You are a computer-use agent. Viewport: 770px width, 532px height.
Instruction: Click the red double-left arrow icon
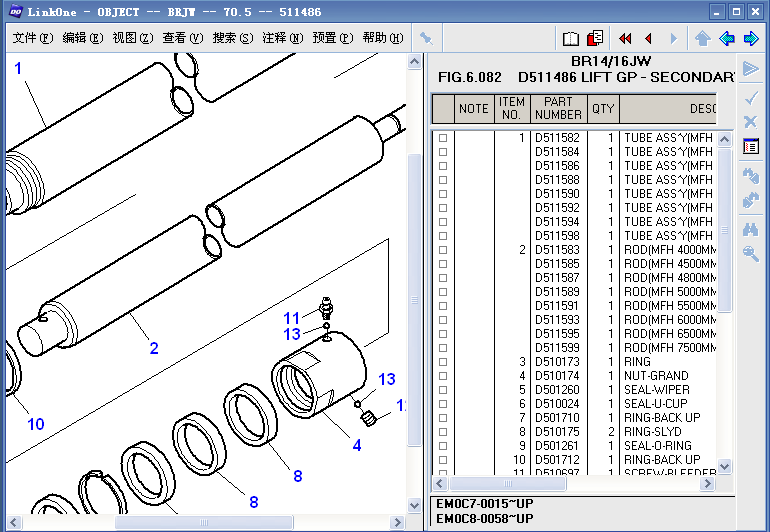click(x=625, y=39)
